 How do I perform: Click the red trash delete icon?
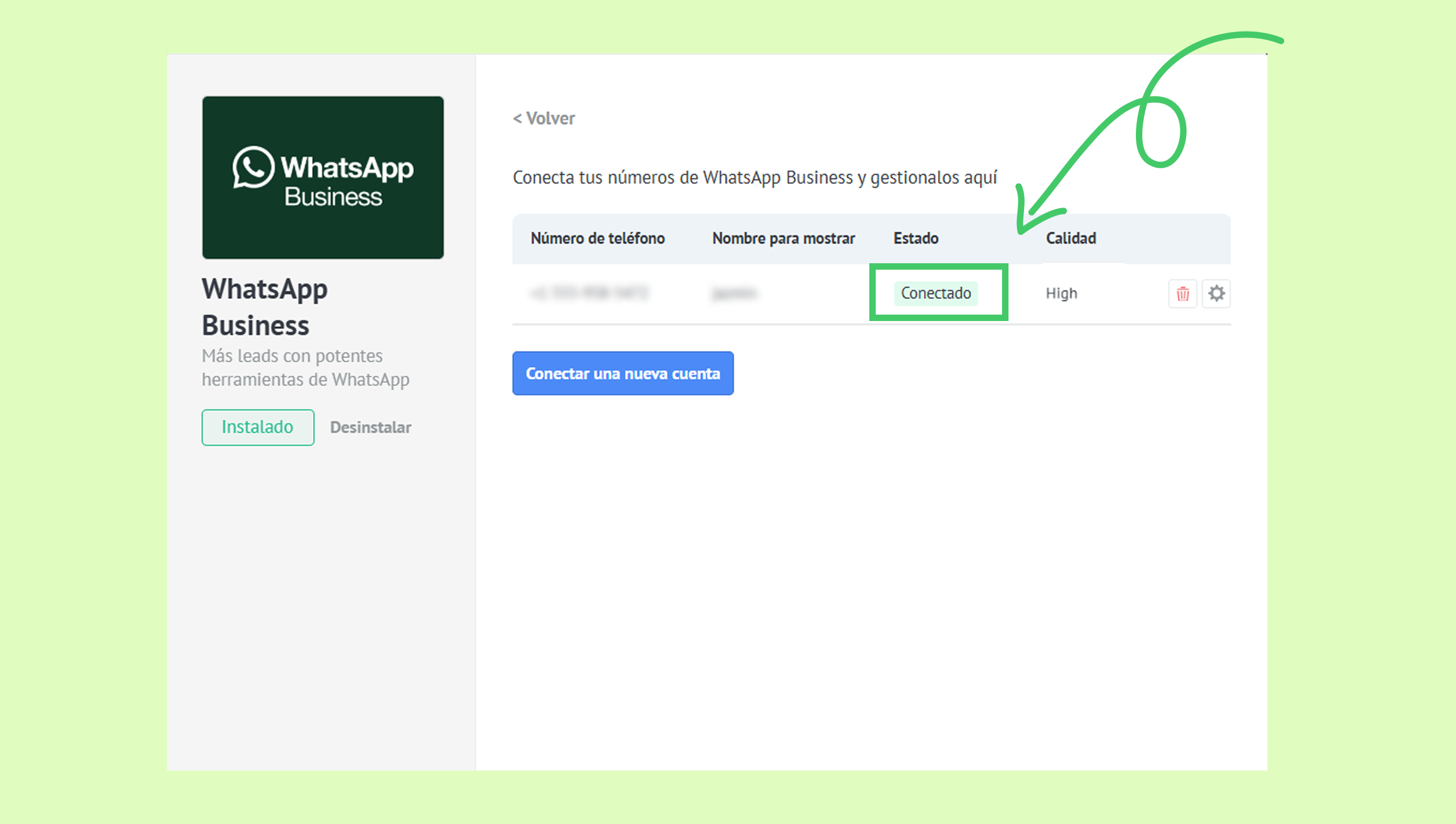tap(1182, 294)
